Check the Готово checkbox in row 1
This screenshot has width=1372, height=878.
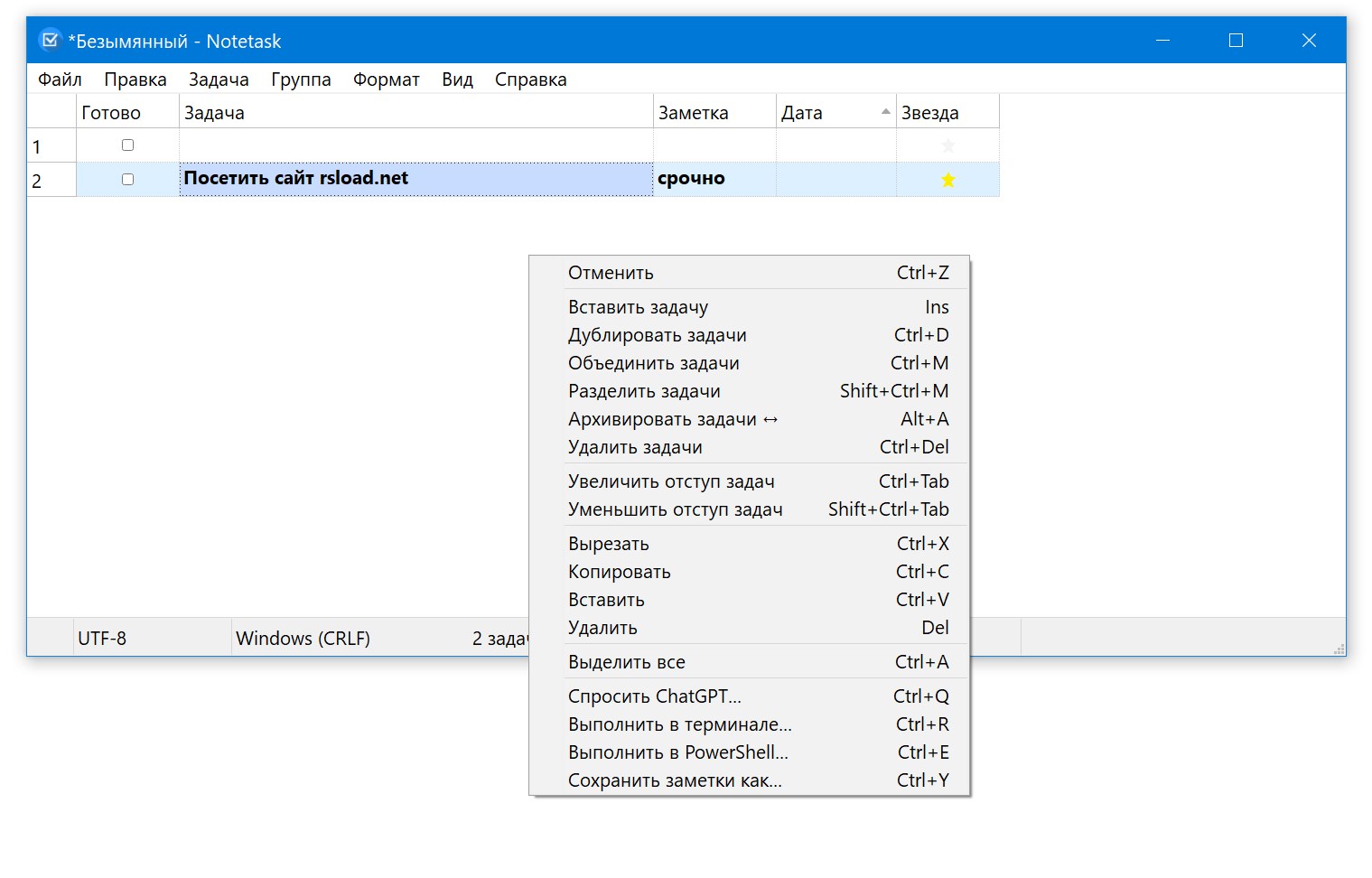127,145
